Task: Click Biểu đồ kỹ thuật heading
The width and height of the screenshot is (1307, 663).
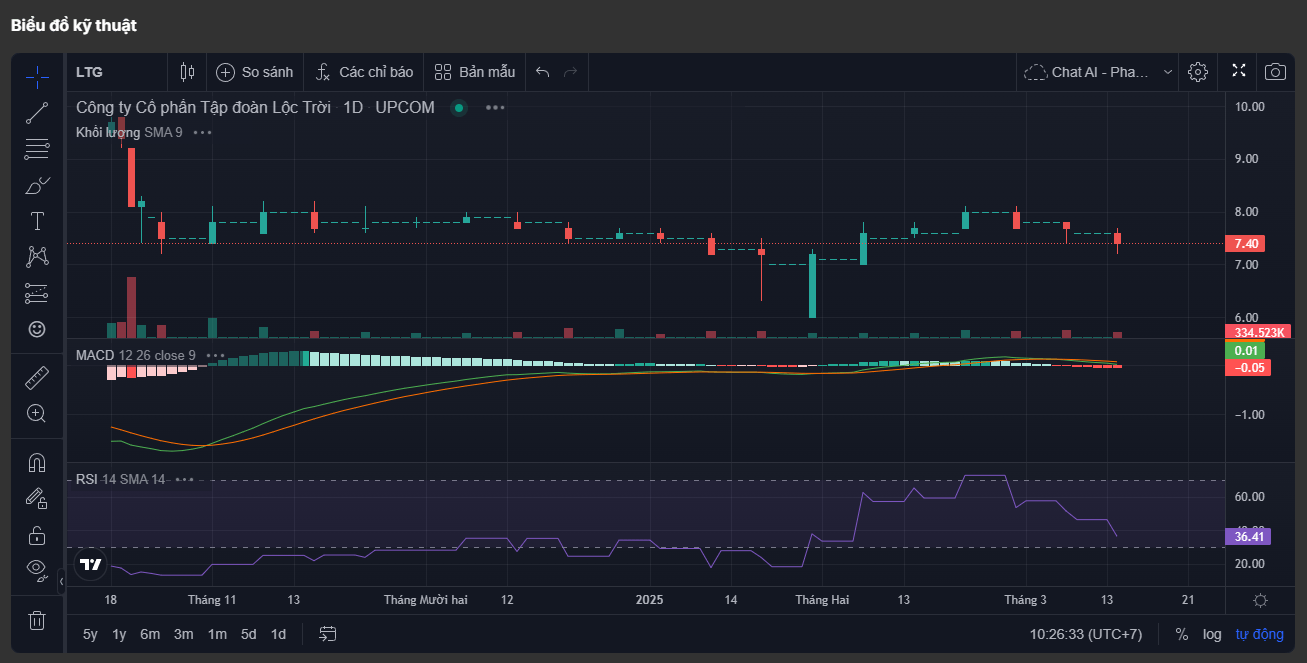Action: pos(74,26)
